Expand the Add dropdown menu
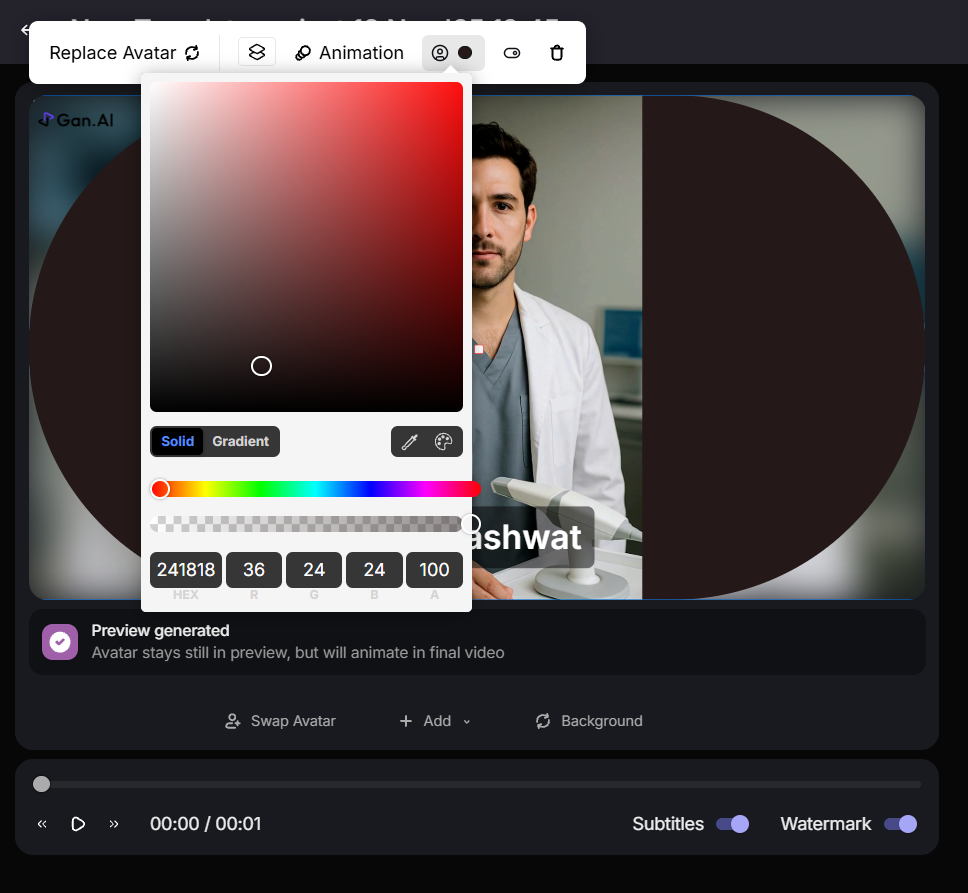The image size is (968, 893). (435, 721)
